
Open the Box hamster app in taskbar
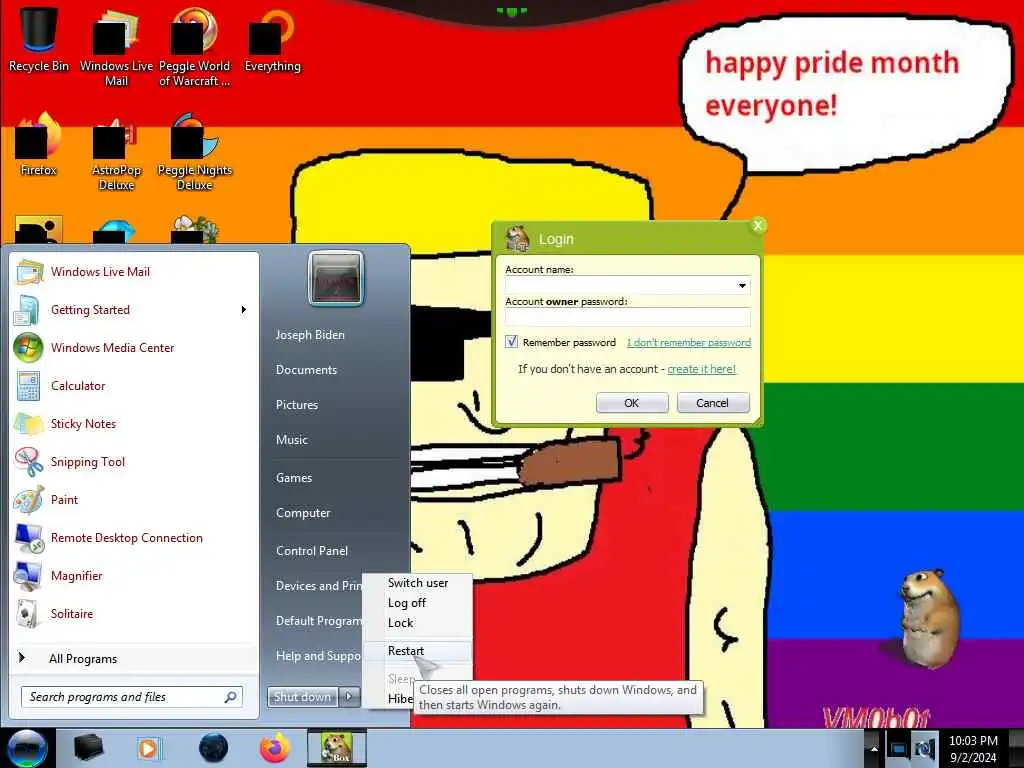(337, 748)
